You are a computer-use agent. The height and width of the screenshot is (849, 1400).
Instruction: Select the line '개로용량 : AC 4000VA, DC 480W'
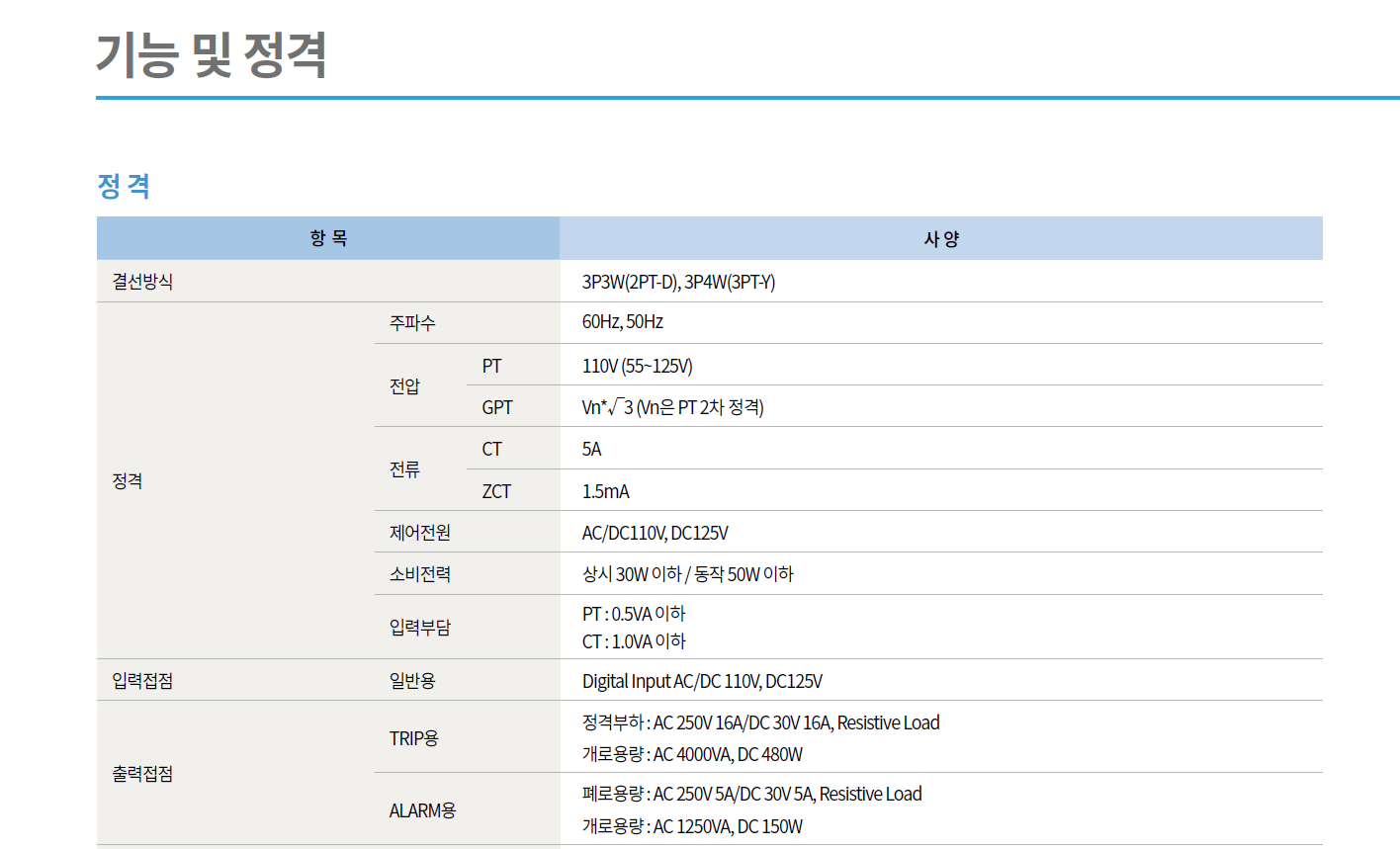click(x=692, y=754)
